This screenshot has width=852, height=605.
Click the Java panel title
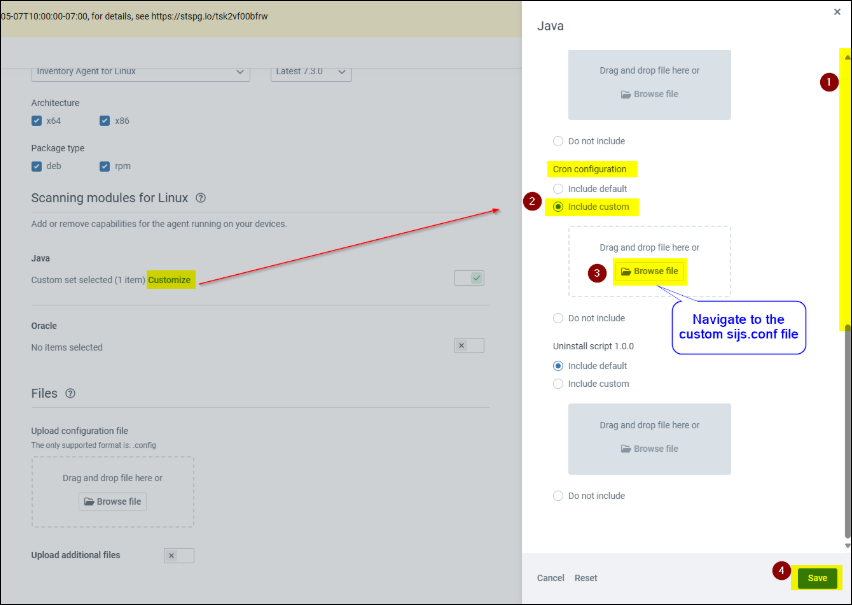(x=550, y=26)
